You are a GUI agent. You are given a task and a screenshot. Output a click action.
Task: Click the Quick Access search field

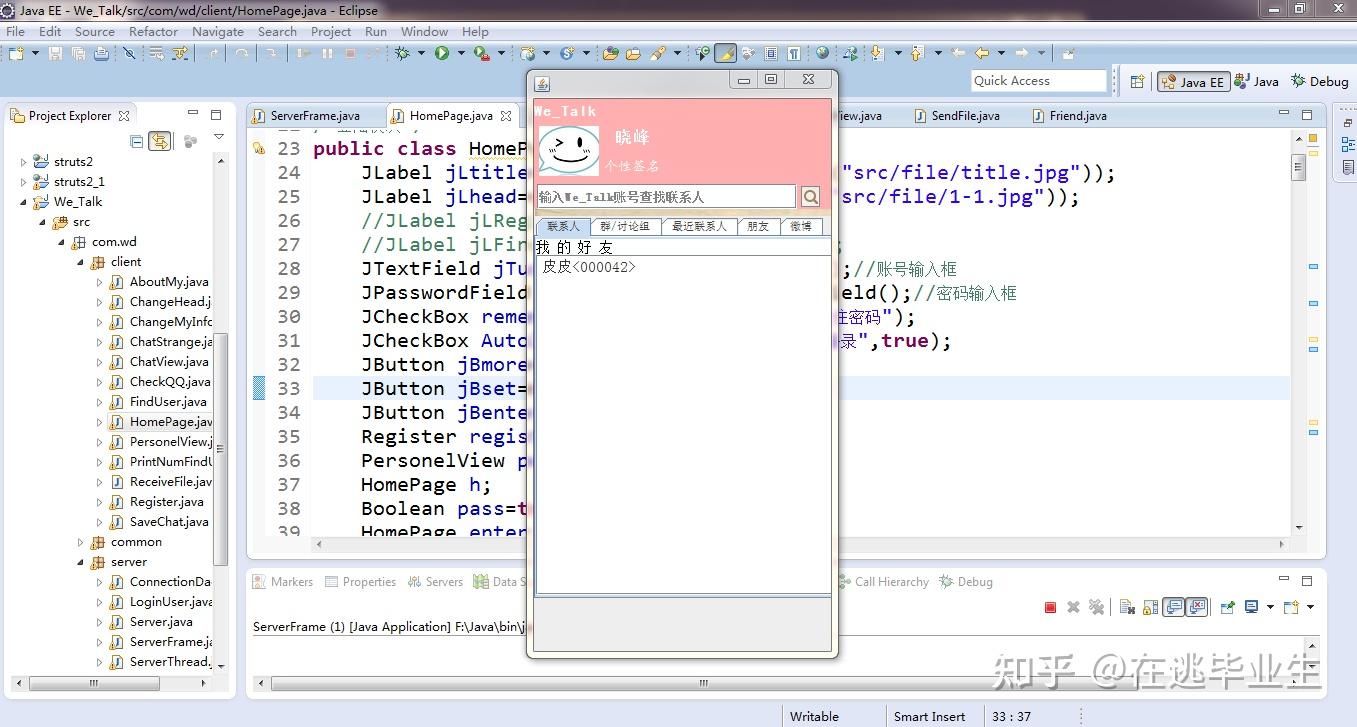(1038, 81)
